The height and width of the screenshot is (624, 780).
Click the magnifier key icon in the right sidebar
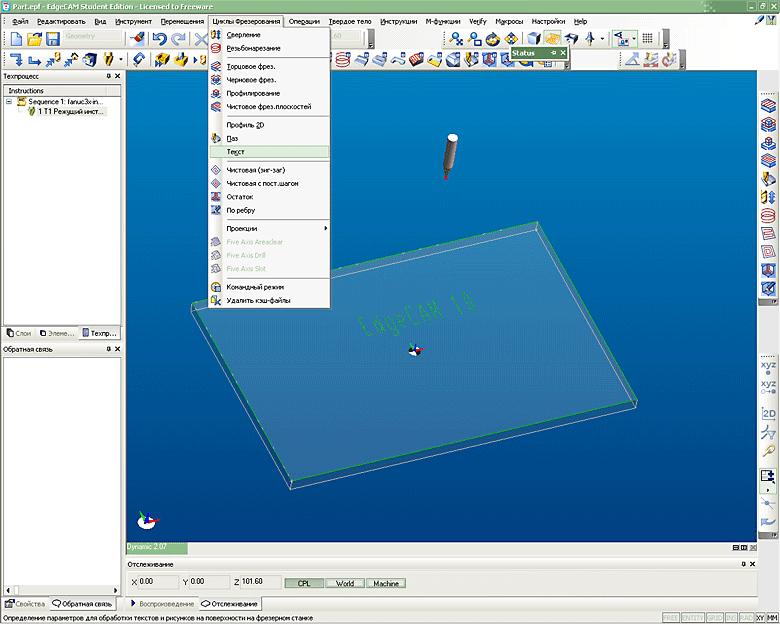point(769,451)
